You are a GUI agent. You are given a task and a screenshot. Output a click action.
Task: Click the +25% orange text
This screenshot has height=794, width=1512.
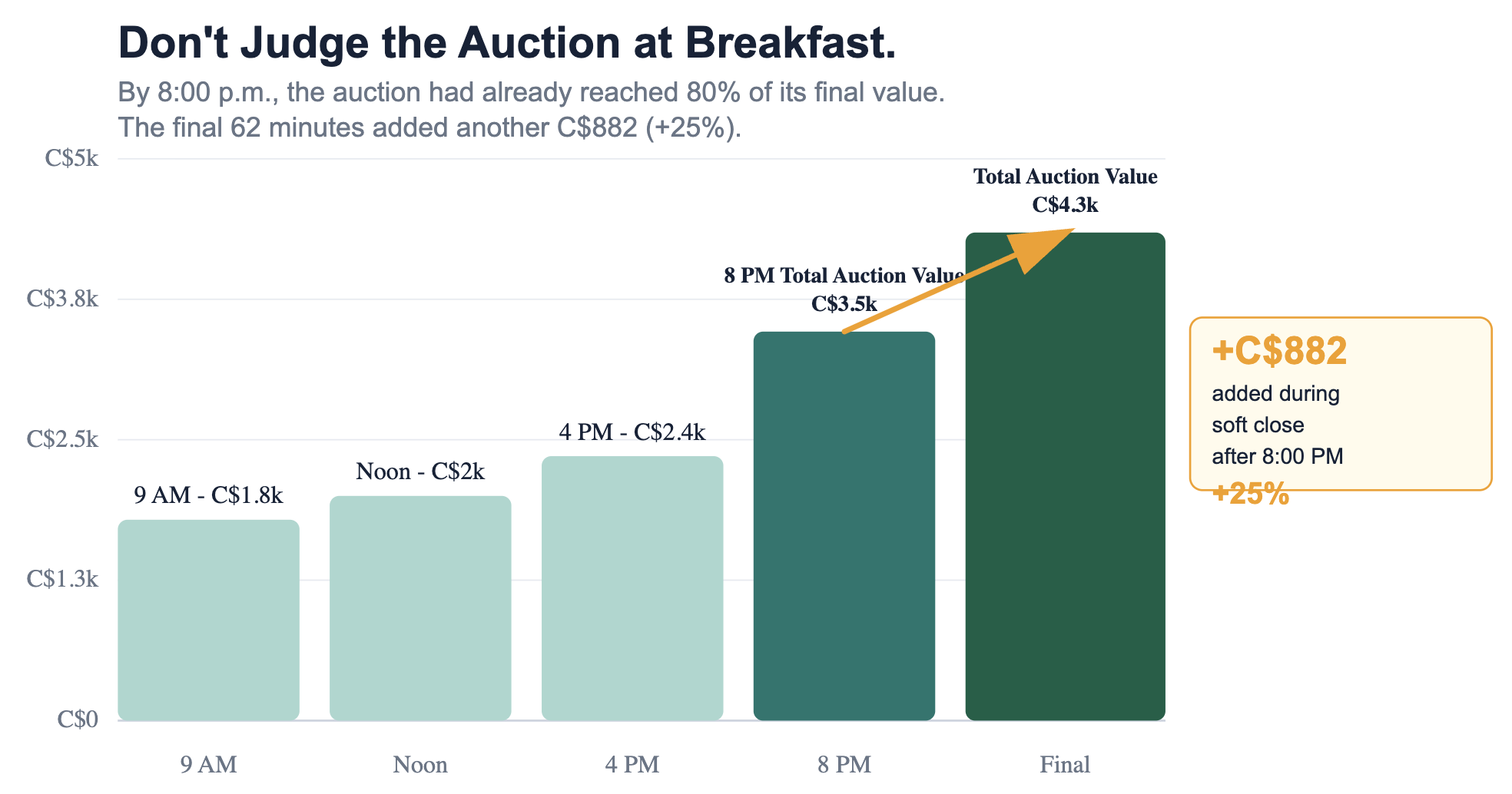tap(1250, 494)
